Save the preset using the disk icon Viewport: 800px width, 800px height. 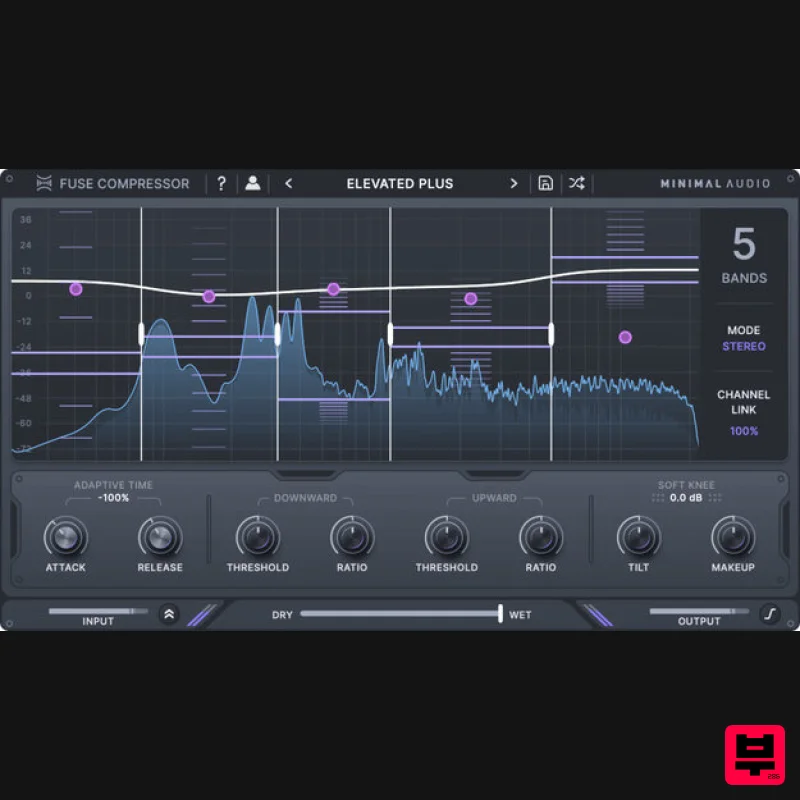pos(545,183)
